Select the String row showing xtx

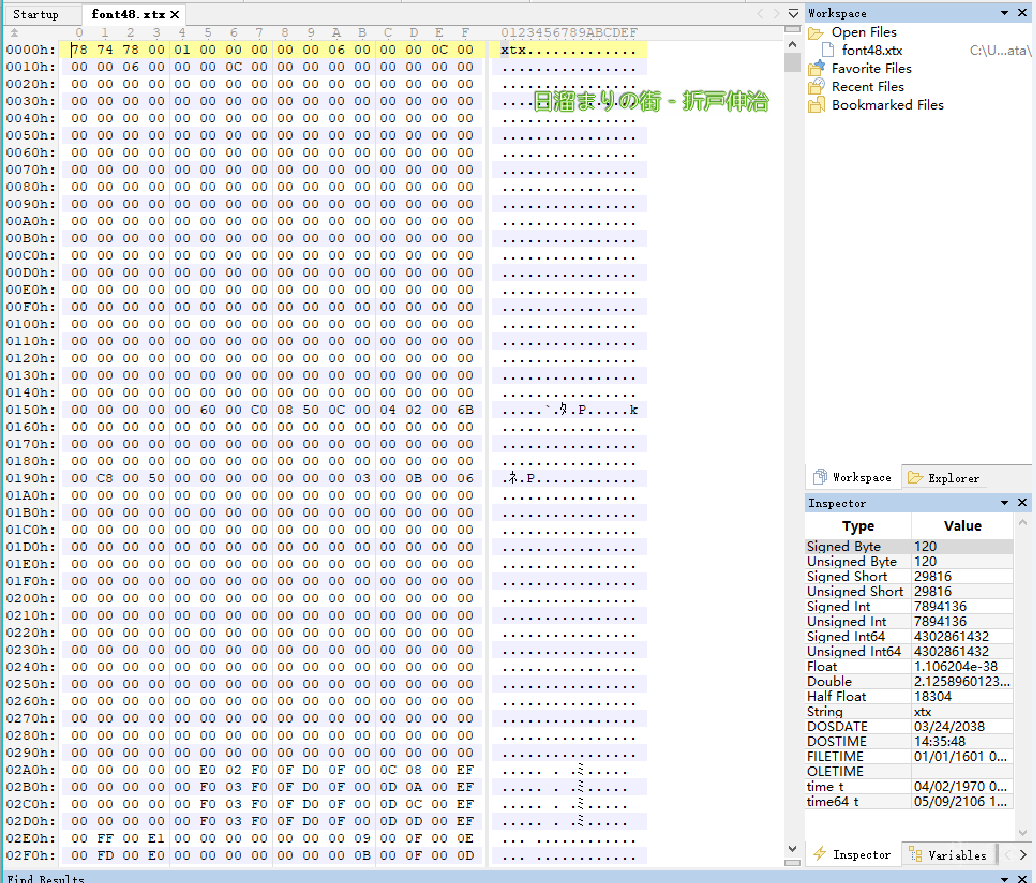[x=909, y=711]
